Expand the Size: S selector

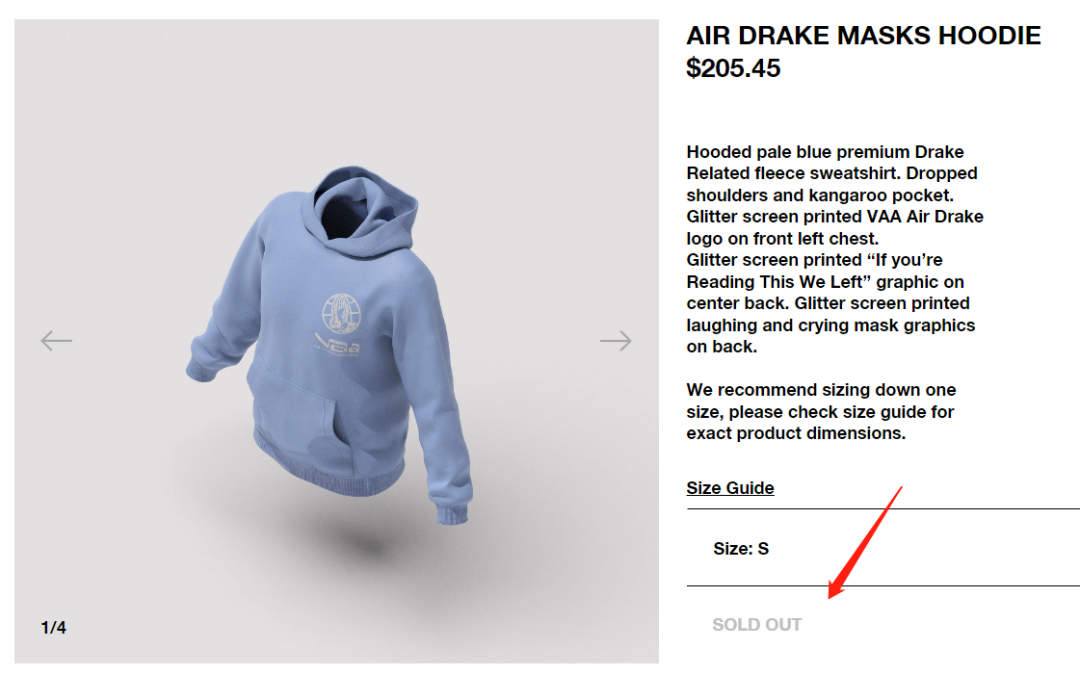point(883,548)
